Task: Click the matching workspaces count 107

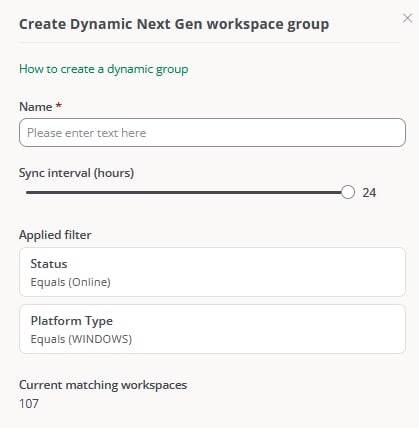Action: click(29, 404)
